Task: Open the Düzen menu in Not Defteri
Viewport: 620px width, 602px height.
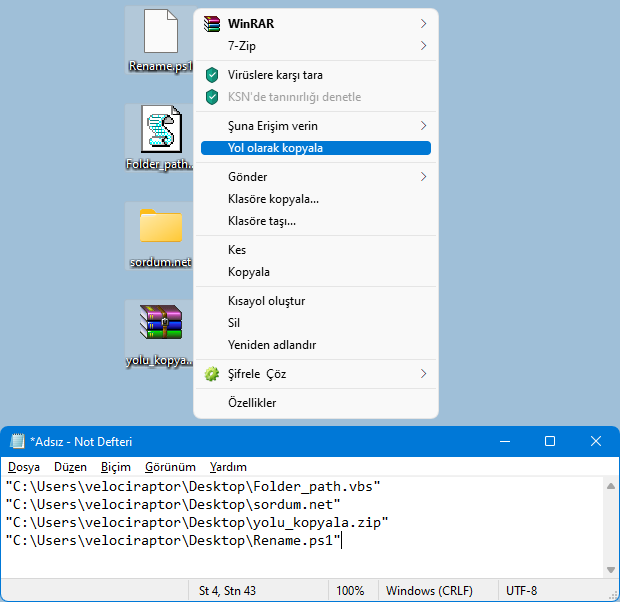Action: click(70, 467)
